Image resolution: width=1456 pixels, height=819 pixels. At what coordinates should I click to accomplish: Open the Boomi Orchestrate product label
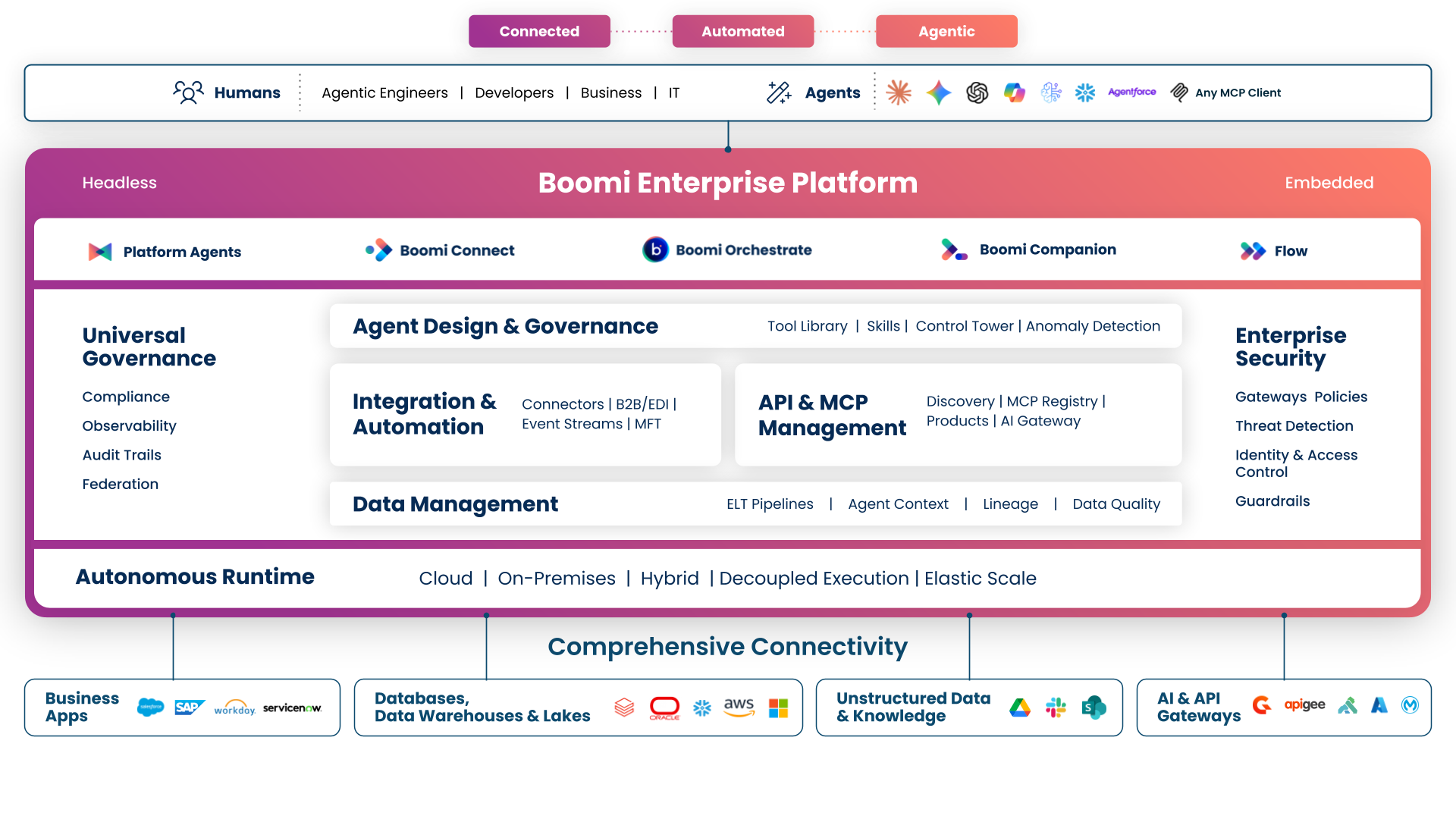pyautogui.click(x=744, y=249)
